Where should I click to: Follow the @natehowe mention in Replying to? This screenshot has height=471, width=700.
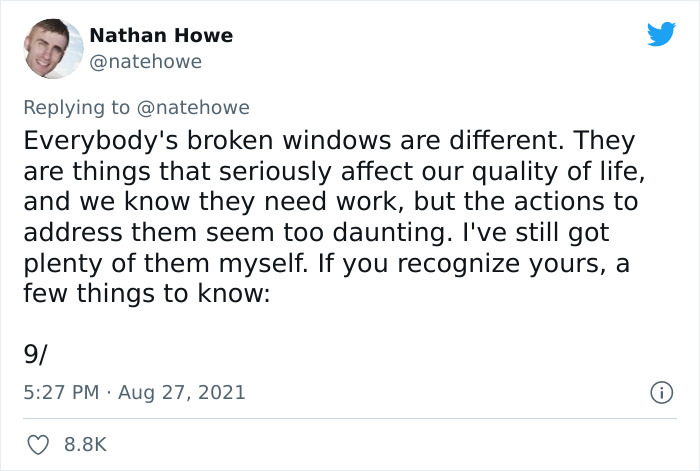tap(193, 108)
